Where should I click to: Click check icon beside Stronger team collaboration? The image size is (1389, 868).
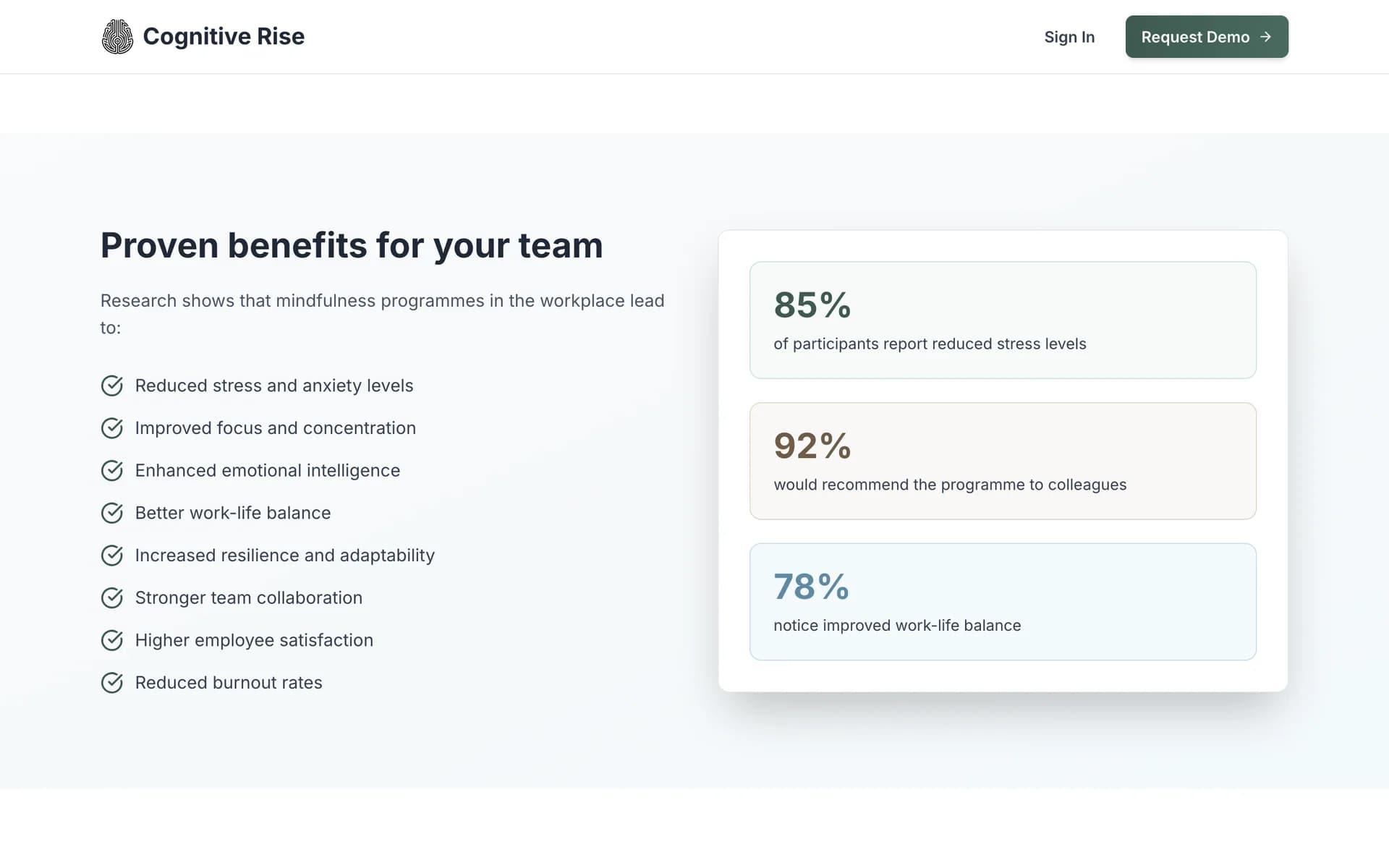click(111, 598)
